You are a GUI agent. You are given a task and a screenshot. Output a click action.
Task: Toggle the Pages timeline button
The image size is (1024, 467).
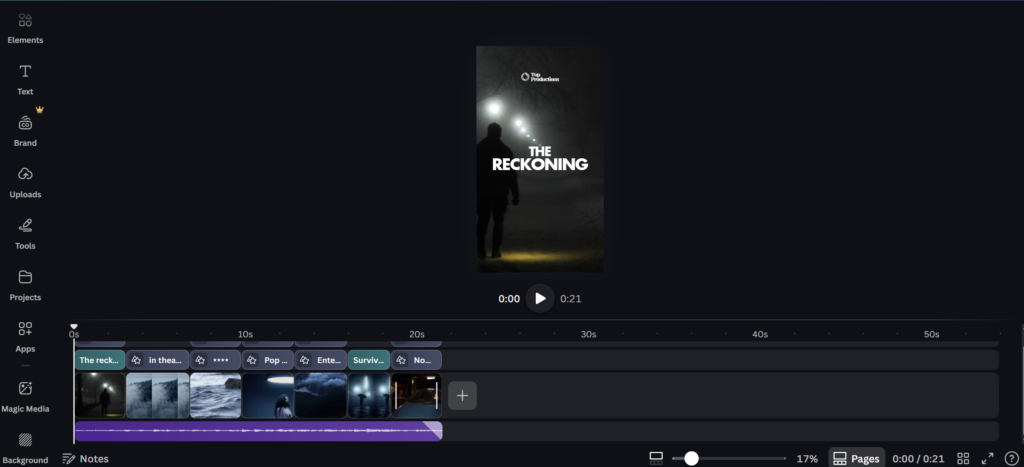coord(857,459)
